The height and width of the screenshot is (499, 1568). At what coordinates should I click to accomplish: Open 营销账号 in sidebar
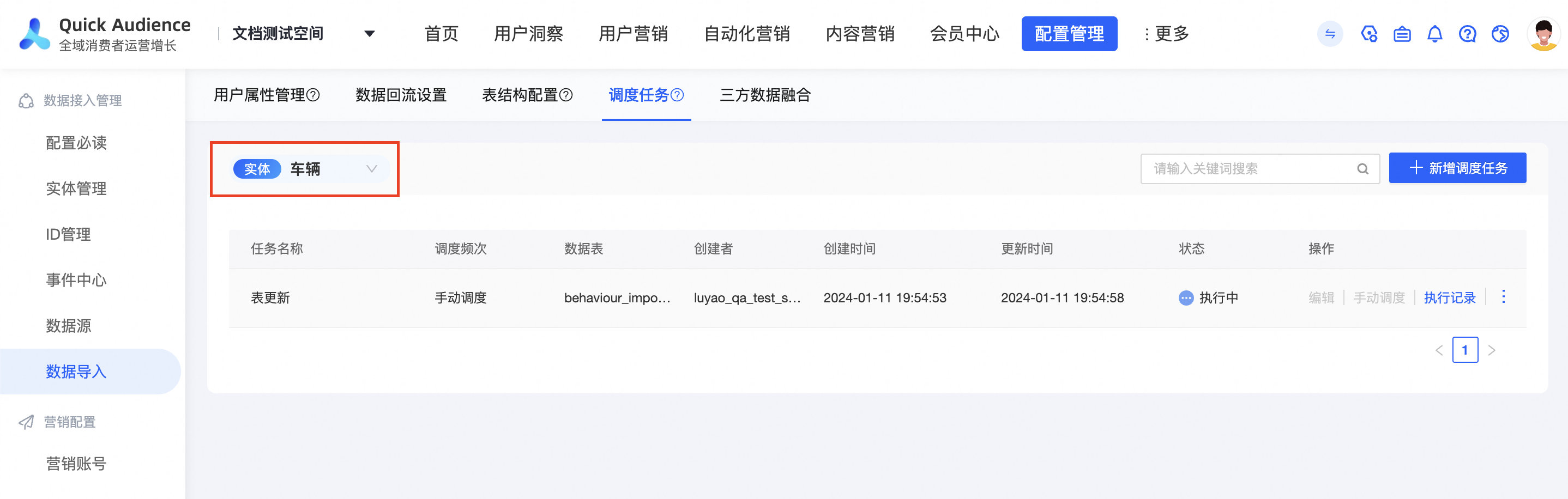[76, 464]
